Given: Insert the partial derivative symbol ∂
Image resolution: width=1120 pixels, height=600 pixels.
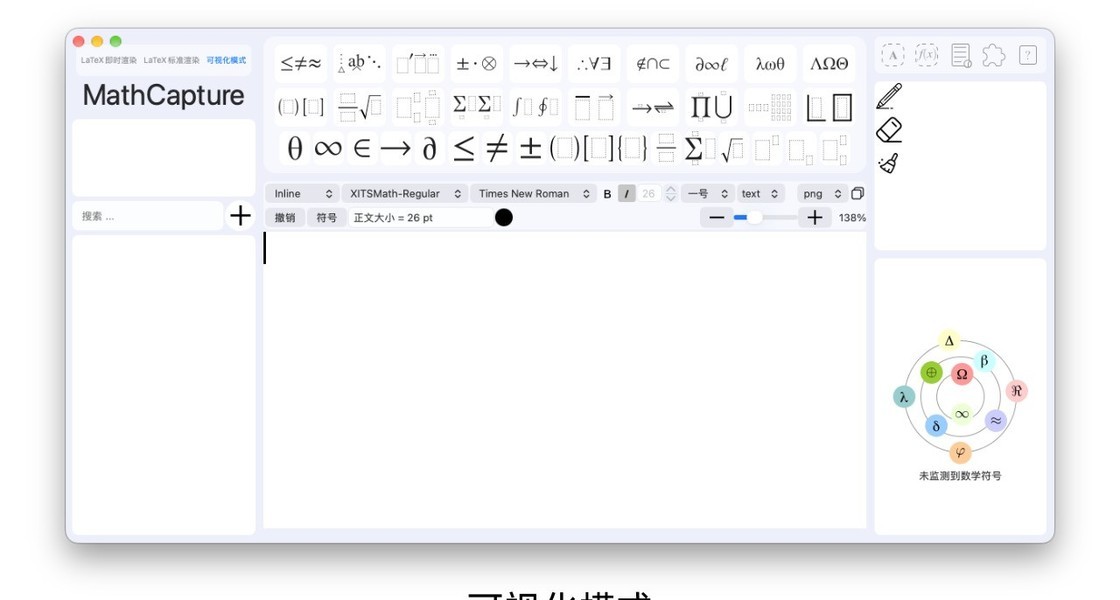Looking at the screenshot, I should [x=429, y=149].
